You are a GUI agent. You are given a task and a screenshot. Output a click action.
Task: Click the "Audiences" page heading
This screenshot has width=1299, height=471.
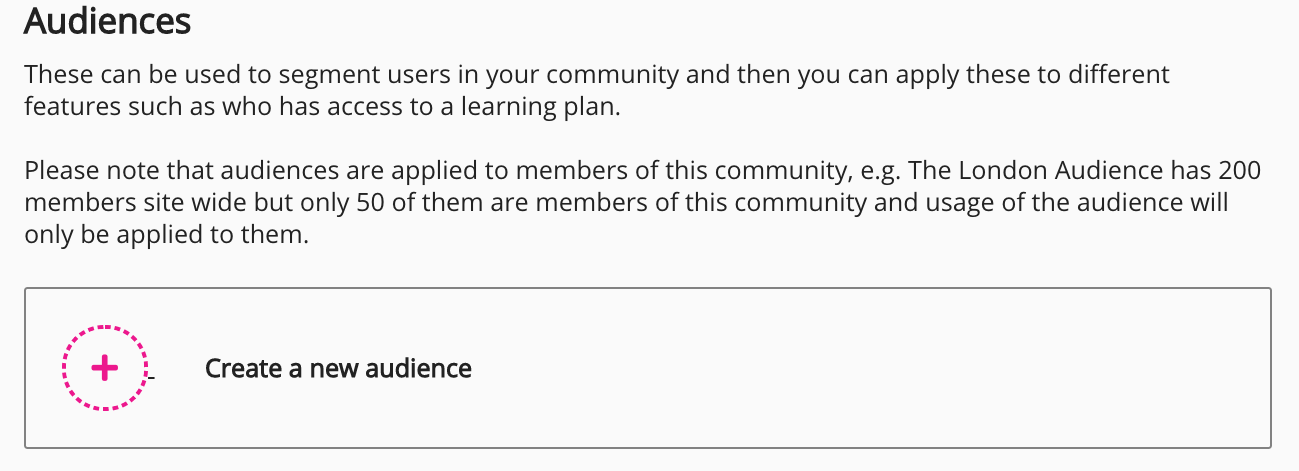(x=107, y=21)
